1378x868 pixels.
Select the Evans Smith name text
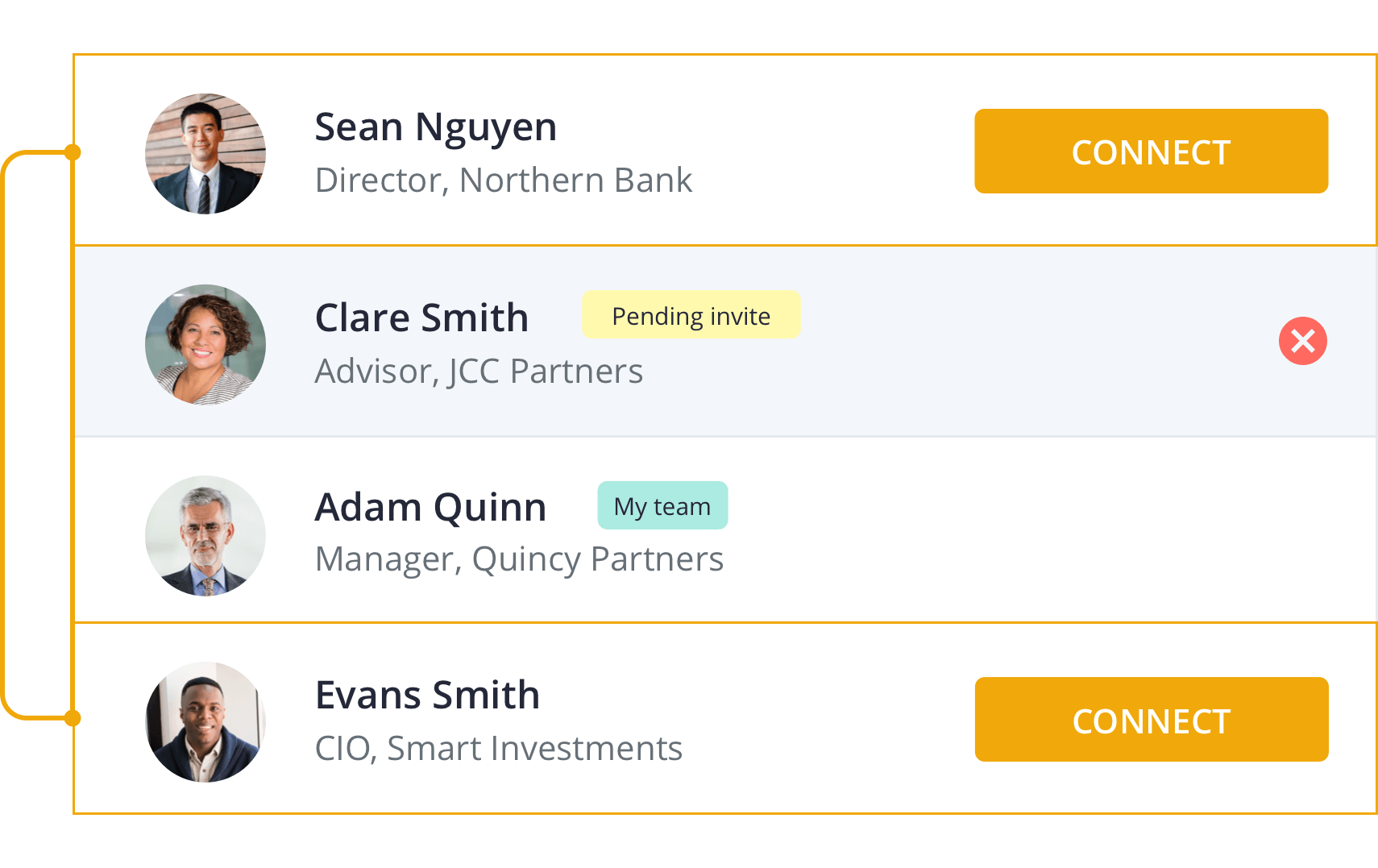pos(427,695)
